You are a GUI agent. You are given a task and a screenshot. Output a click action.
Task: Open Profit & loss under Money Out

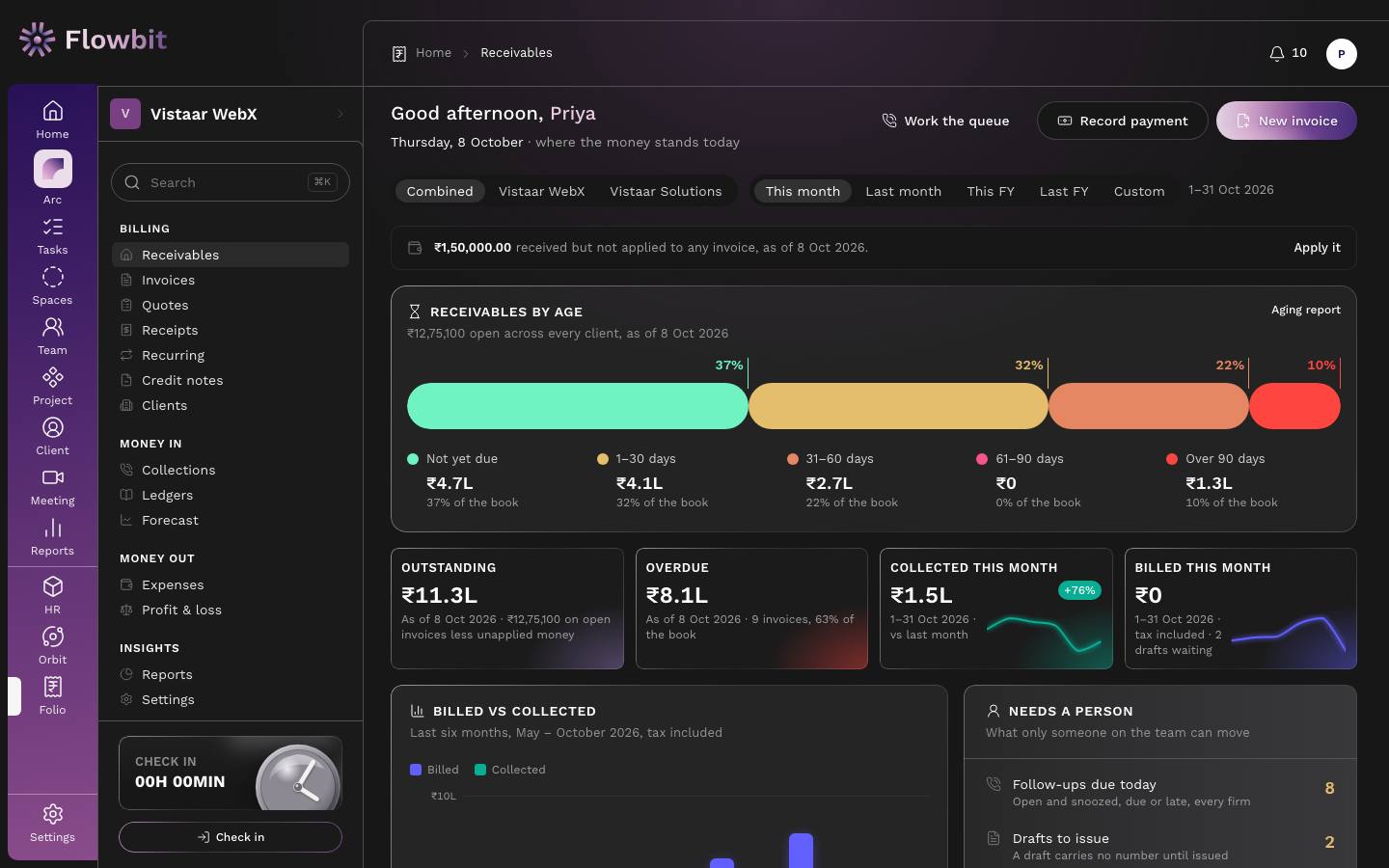click(231, 610)
